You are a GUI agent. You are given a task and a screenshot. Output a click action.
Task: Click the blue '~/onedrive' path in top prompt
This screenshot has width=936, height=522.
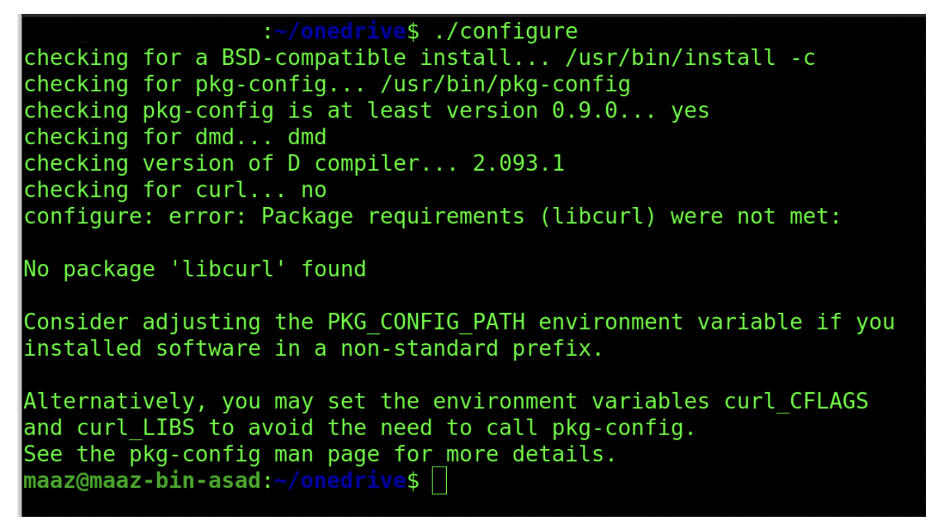tap(340, 31)
